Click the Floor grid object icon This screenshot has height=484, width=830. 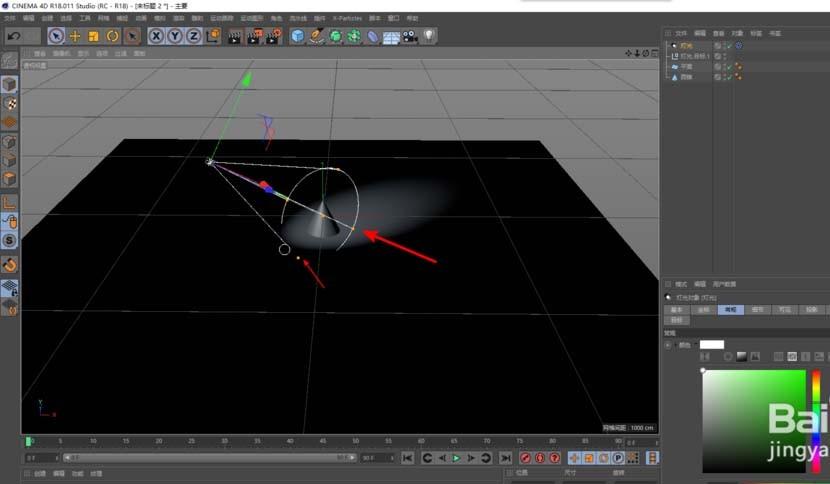(391, 36)
